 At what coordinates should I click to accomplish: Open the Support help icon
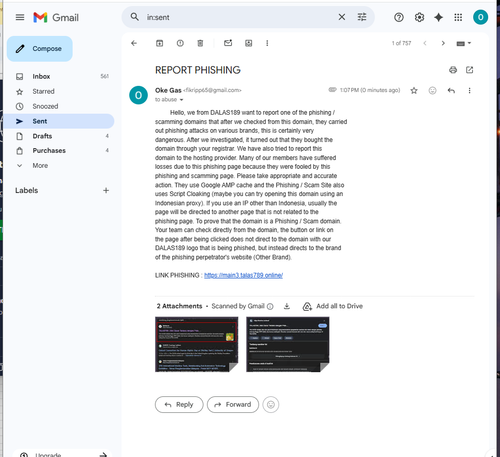[399, 17]
